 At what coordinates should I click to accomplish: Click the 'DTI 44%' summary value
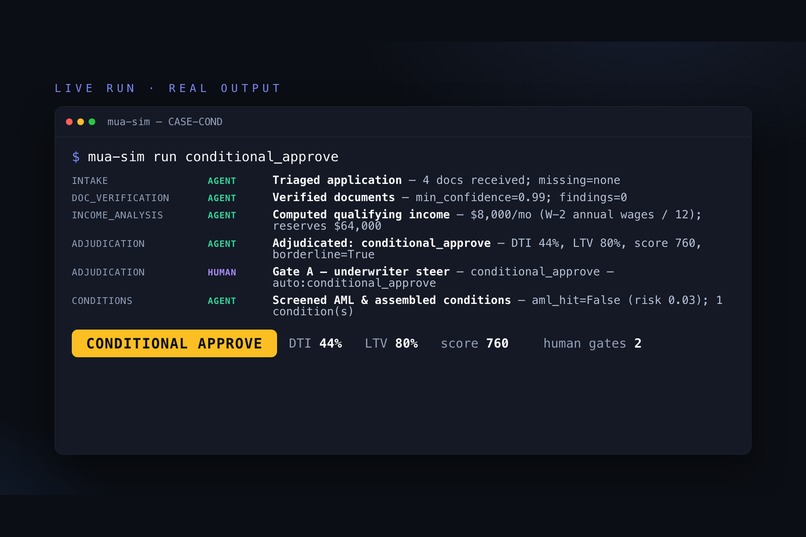(315, 343)
